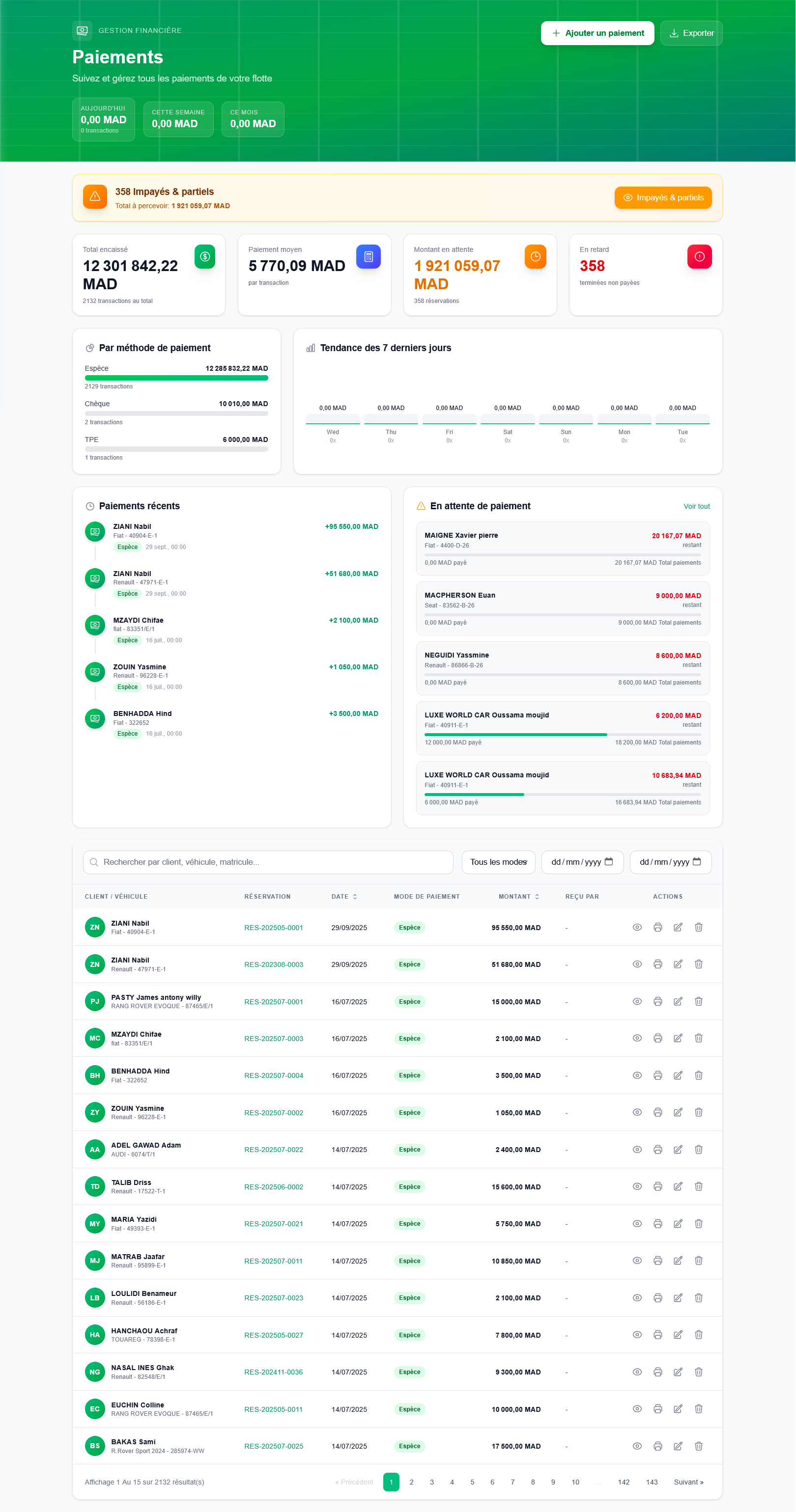796x1512 pixels.
Task: Click the print icon for RES-202507-0001 row
Action: [x=658, y=1001]
